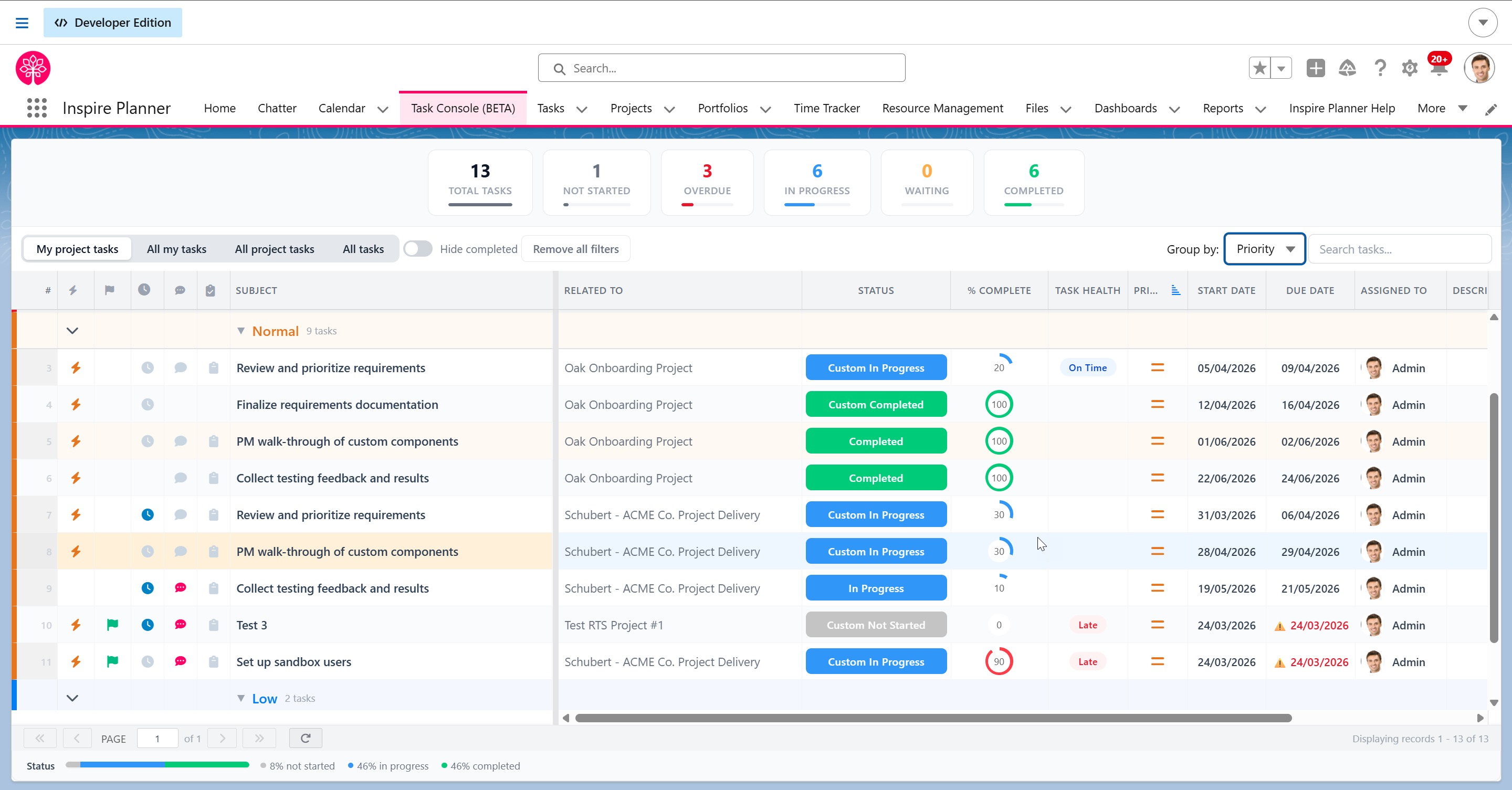Screen dimensions: 1512x790
Task: Click lightning bolt on Finalize requirements documentation row
Action: pos(76,404)
